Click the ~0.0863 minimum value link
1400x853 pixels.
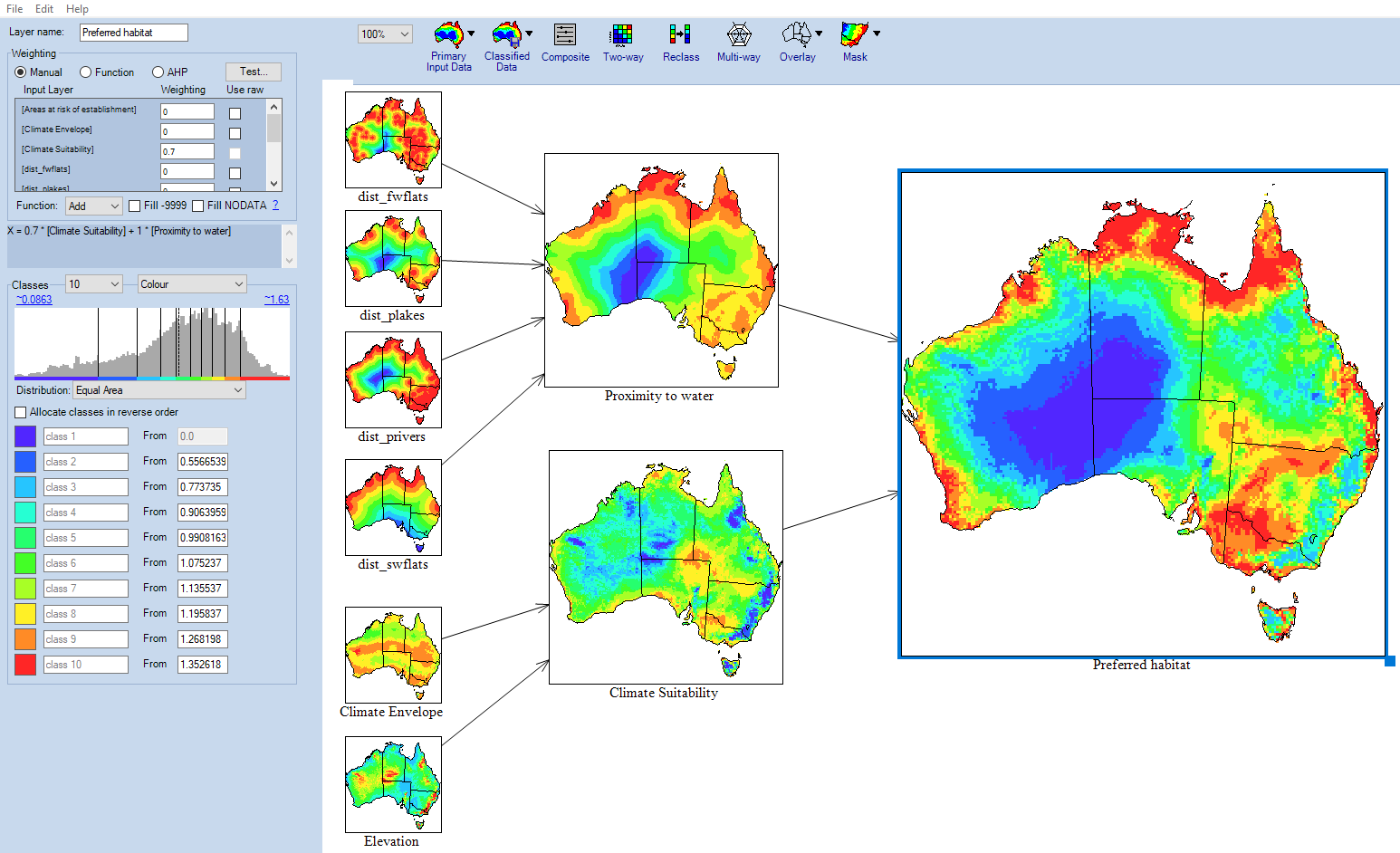(34, 300)
